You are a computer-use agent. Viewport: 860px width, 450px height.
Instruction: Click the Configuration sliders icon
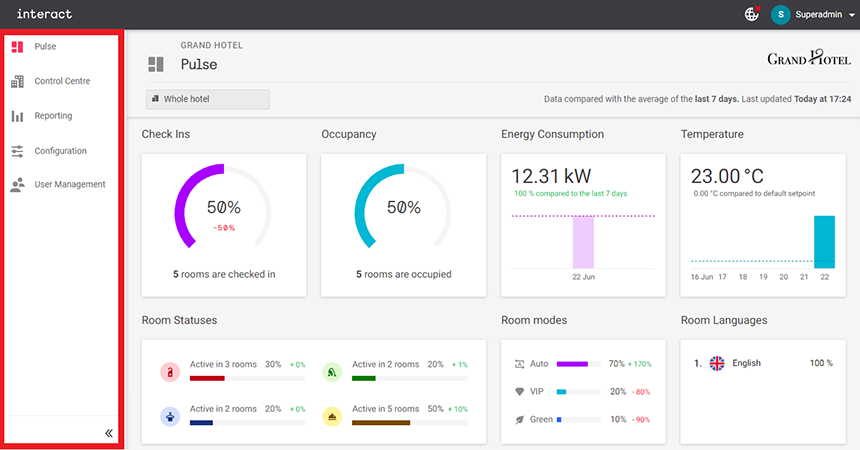click(x=17, y=151)
